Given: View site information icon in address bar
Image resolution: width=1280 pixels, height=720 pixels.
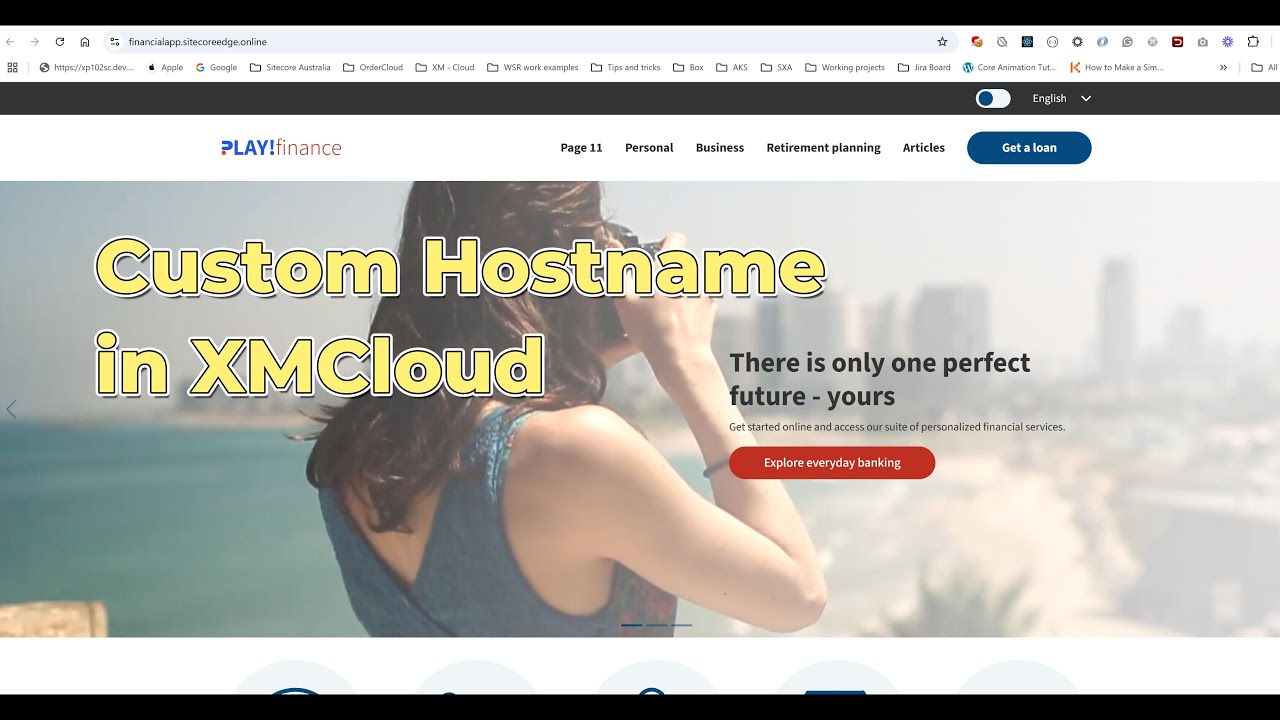Looking at the screenshot, I should pyautogui.click(x=115, y=42).
